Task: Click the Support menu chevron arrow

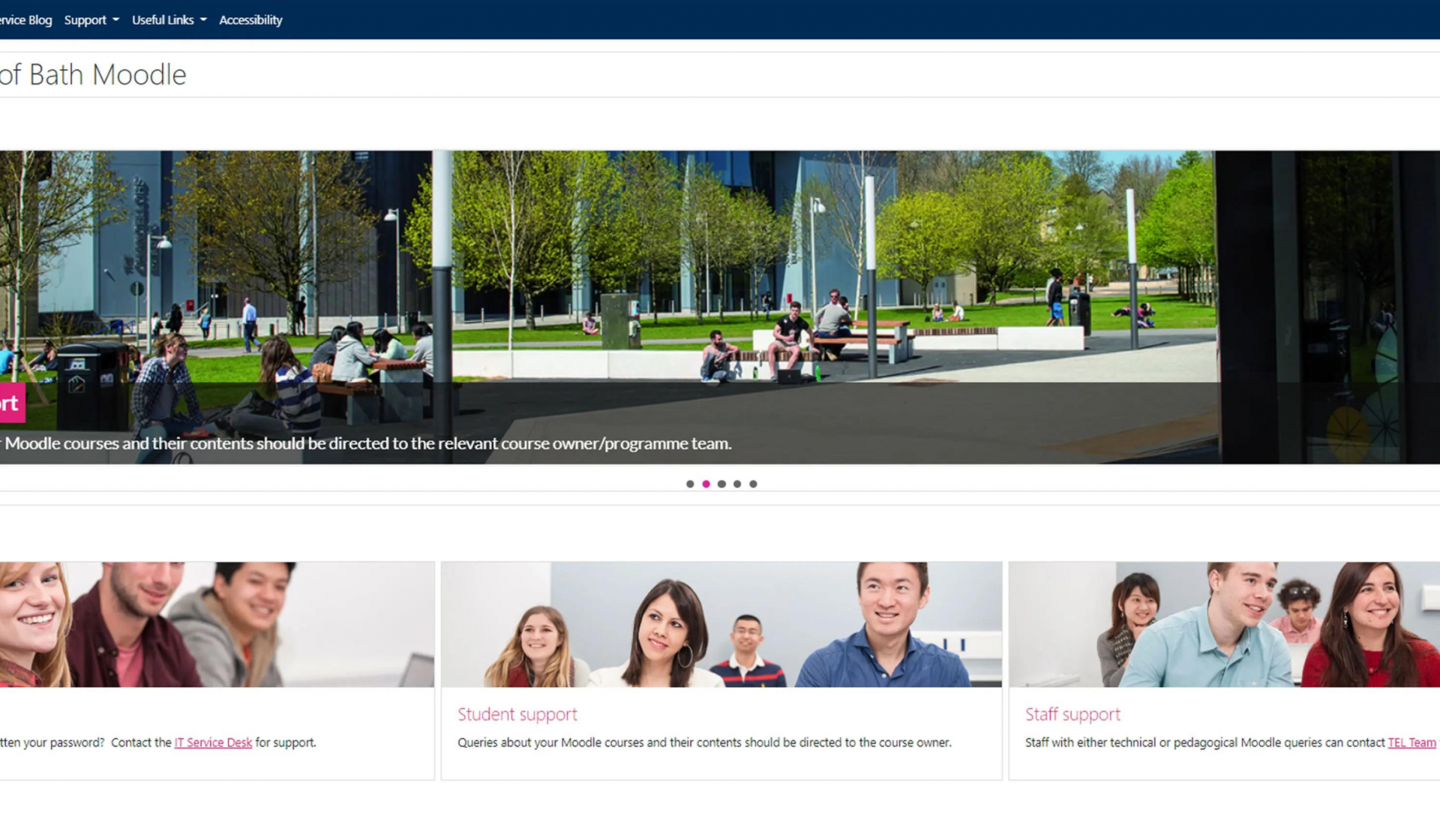Action: pos(115,21)
